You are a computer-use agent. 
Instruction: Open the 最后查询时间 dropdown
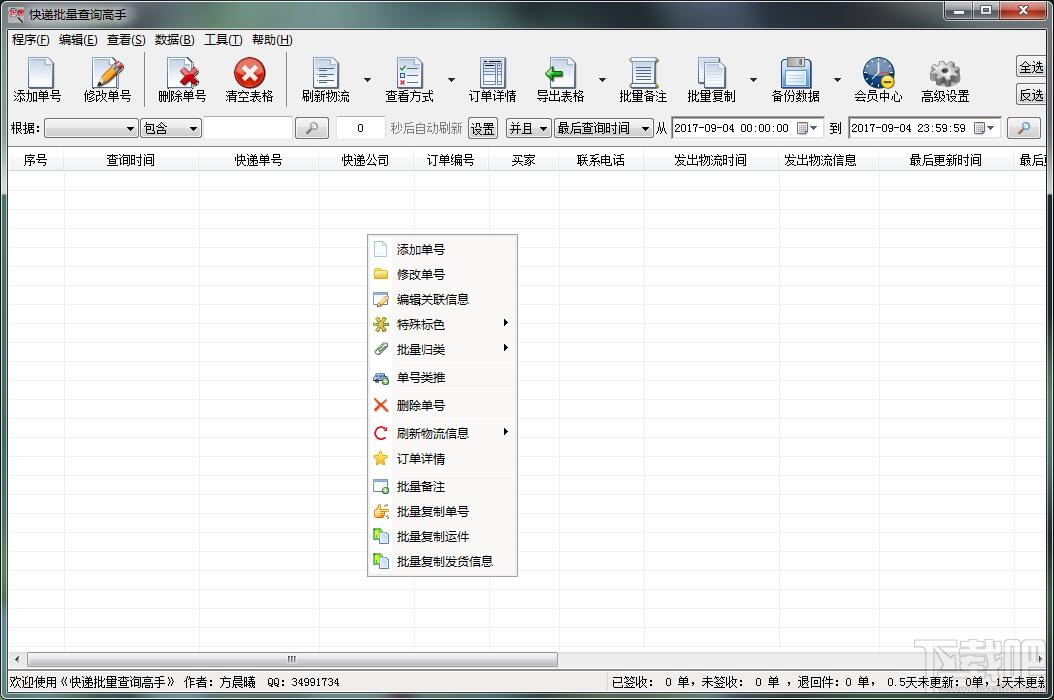(604, 128)
